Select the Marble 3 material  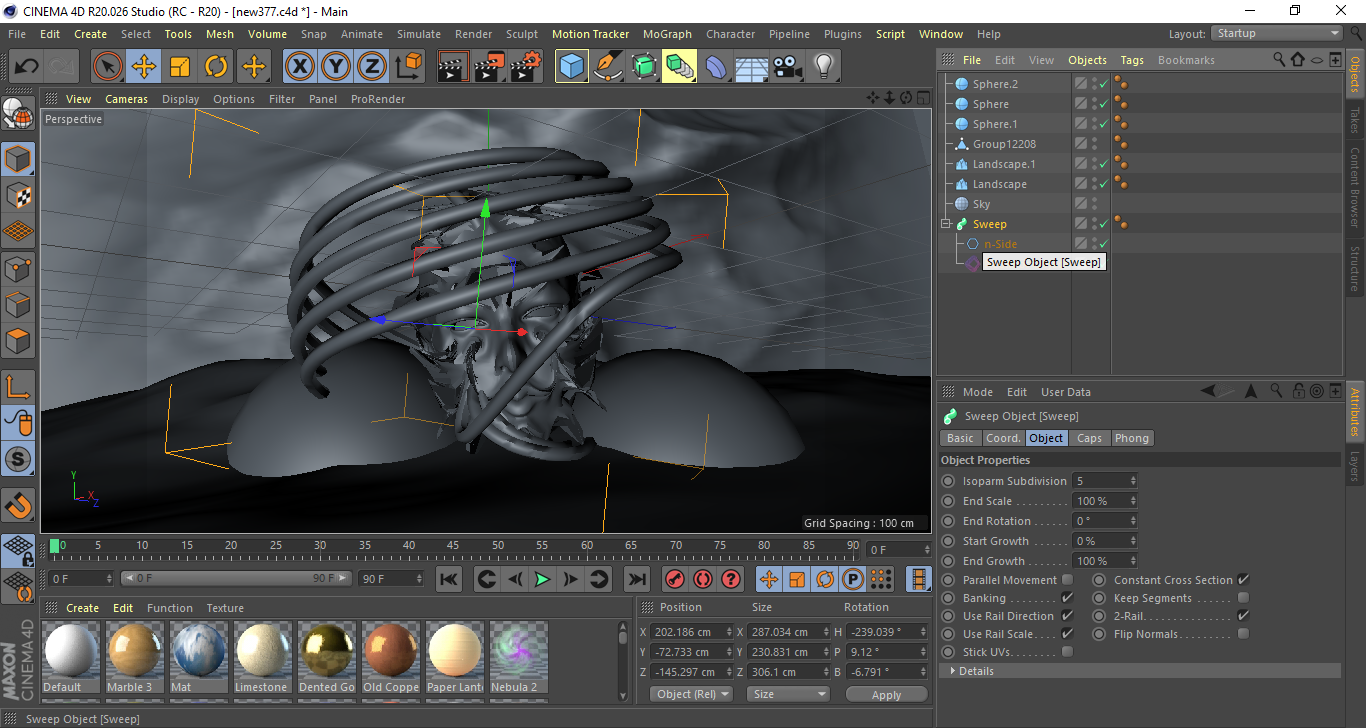[x=135, y=657]
